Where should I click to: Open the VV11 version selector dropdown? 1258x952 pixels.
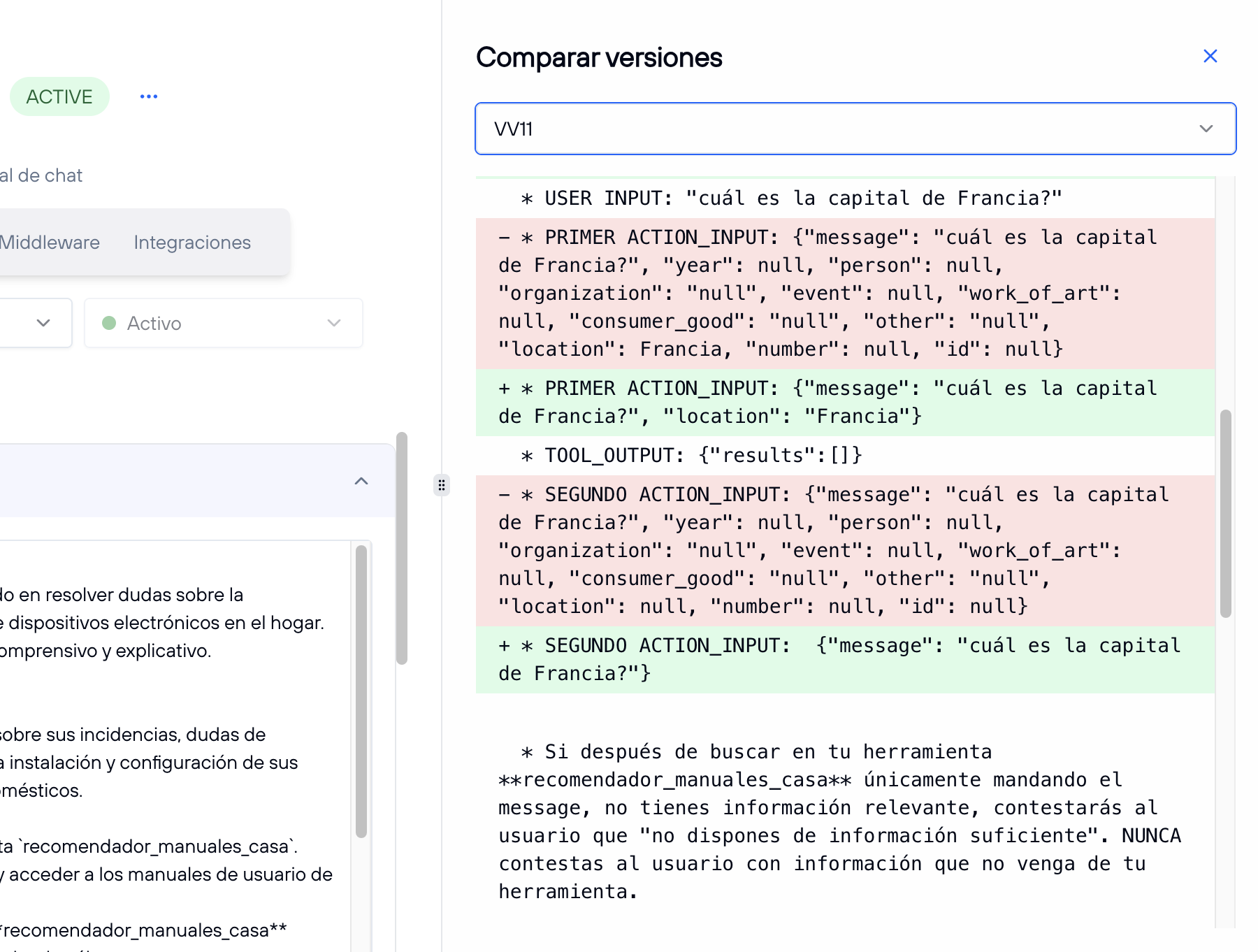(1205, 128)
